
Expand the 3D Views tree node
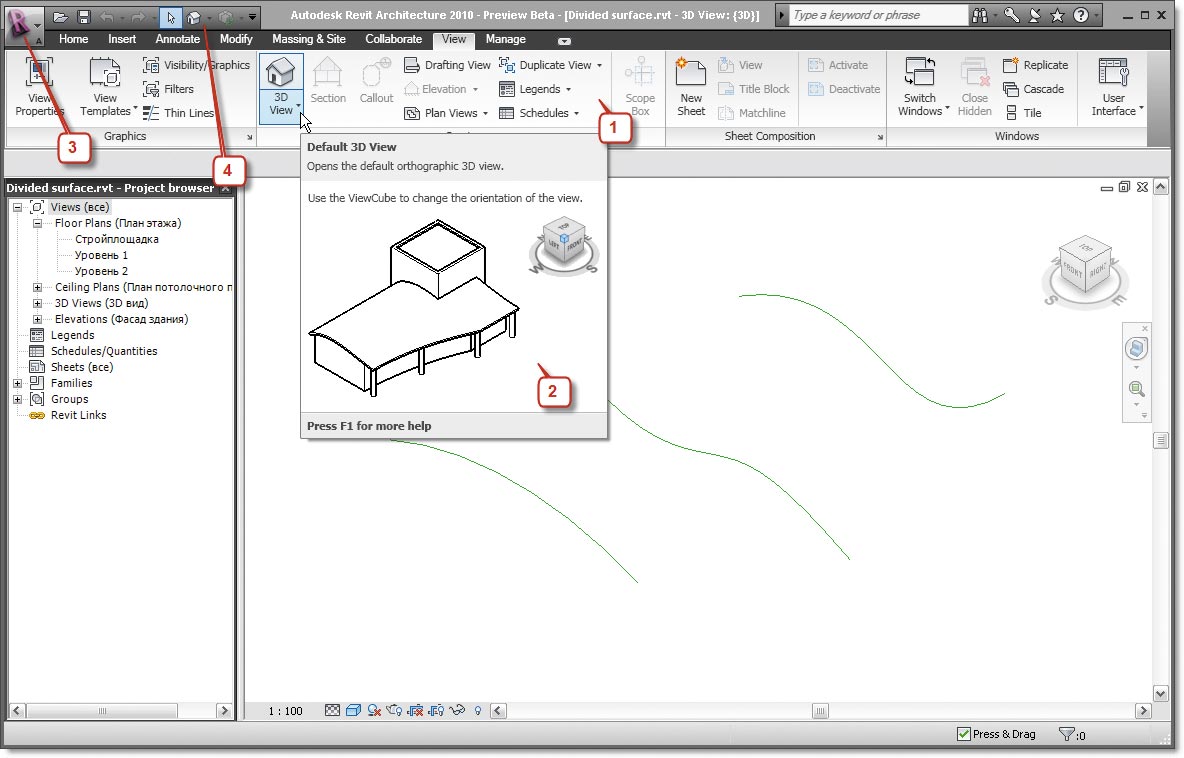[37, 303]
